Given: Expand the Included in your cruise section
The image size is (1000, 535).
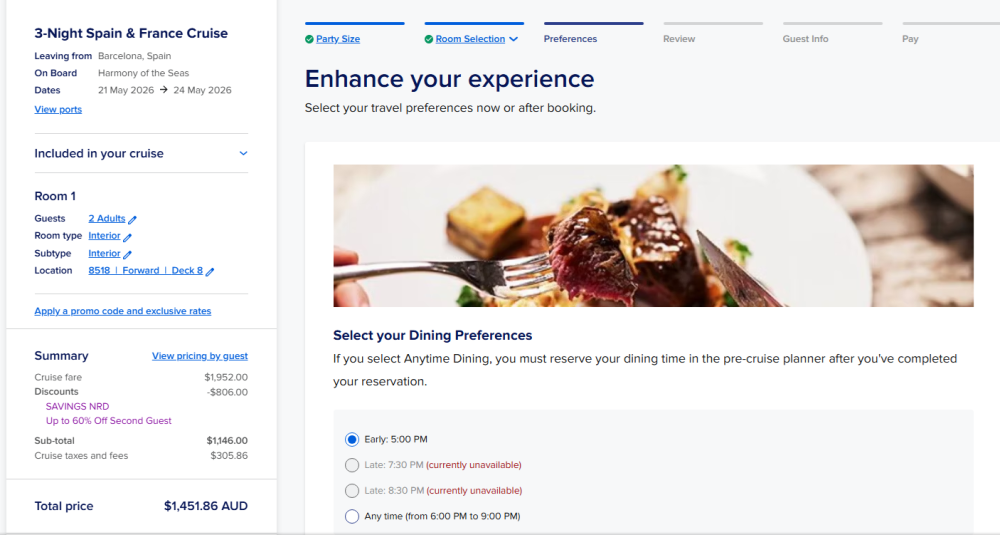Looking at the screenshot, I should coord(243,154).
